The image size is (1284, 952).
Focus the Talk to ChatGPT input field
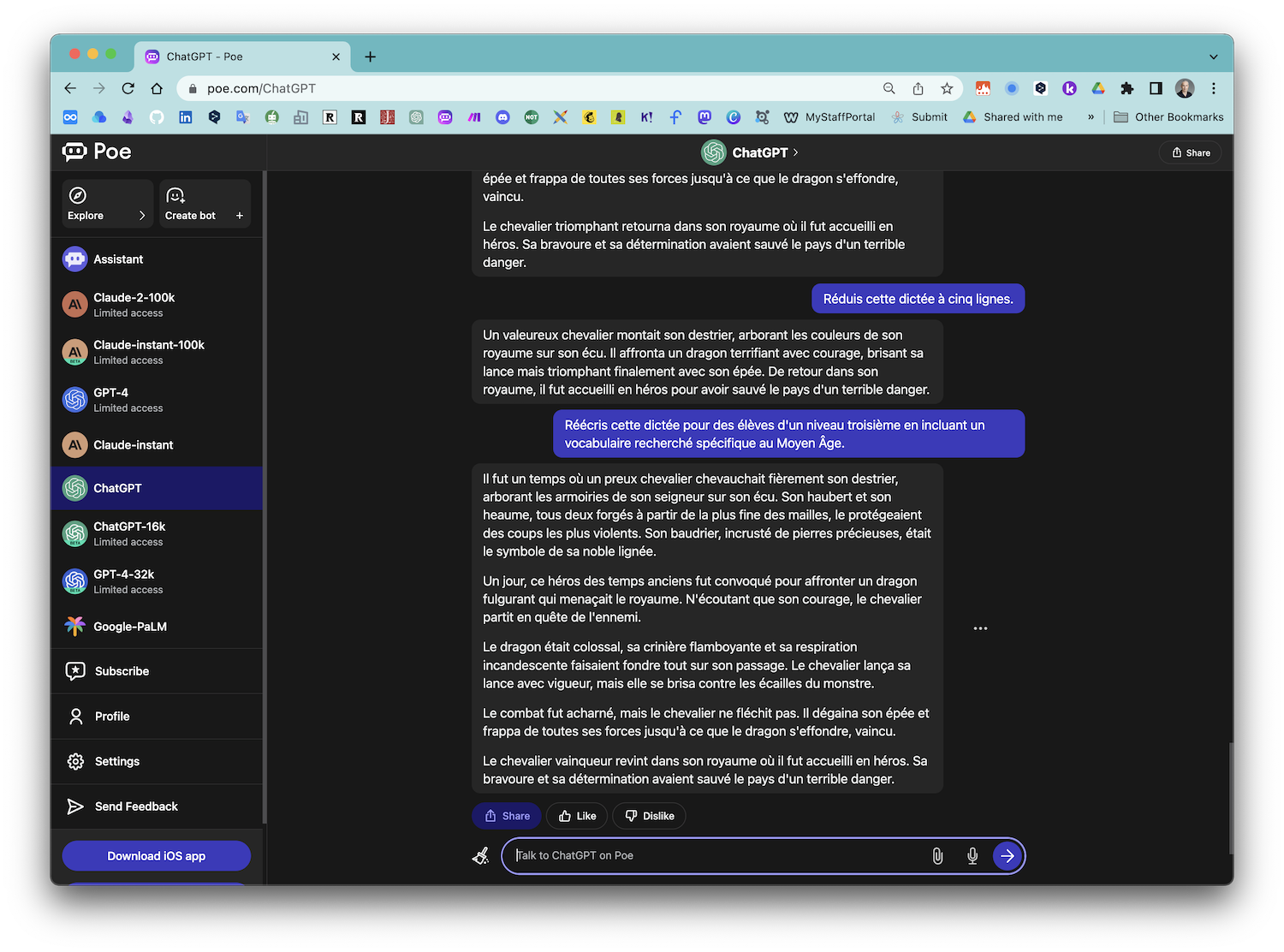717,855
